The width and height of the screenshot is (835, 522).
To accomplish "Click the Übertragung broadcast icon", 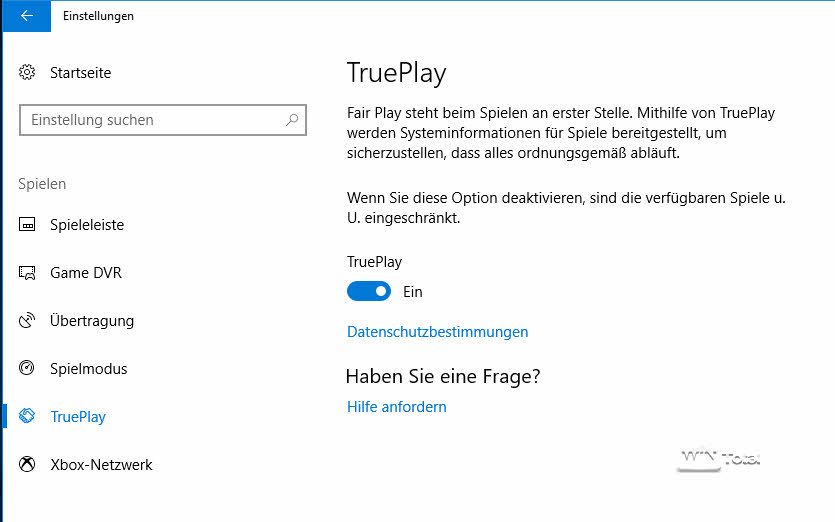I will point(28,321).
